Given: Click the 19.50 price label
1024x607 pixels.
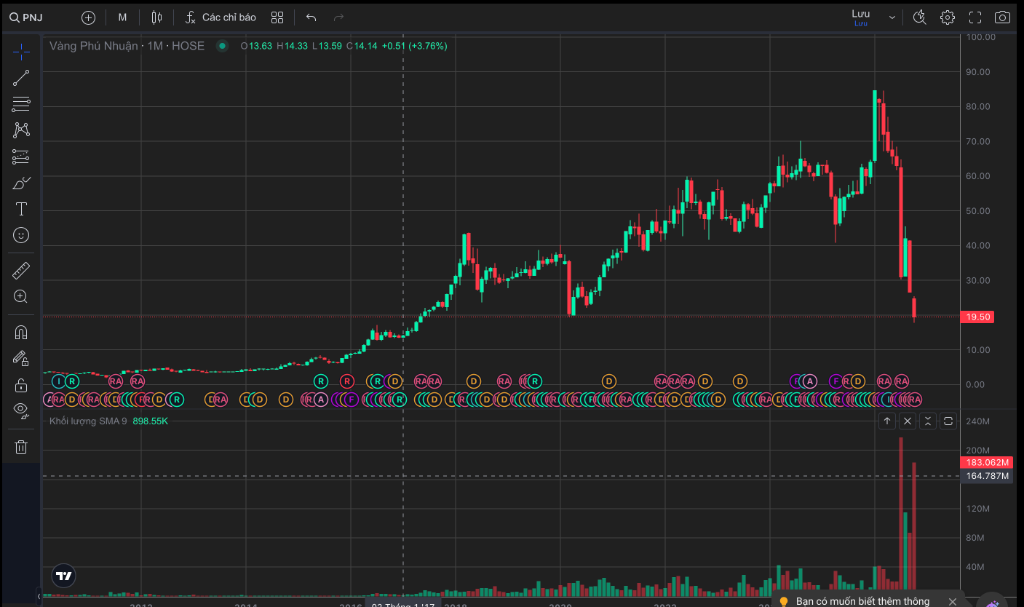Looking at the screenshot, I should (x=978, y=317).
